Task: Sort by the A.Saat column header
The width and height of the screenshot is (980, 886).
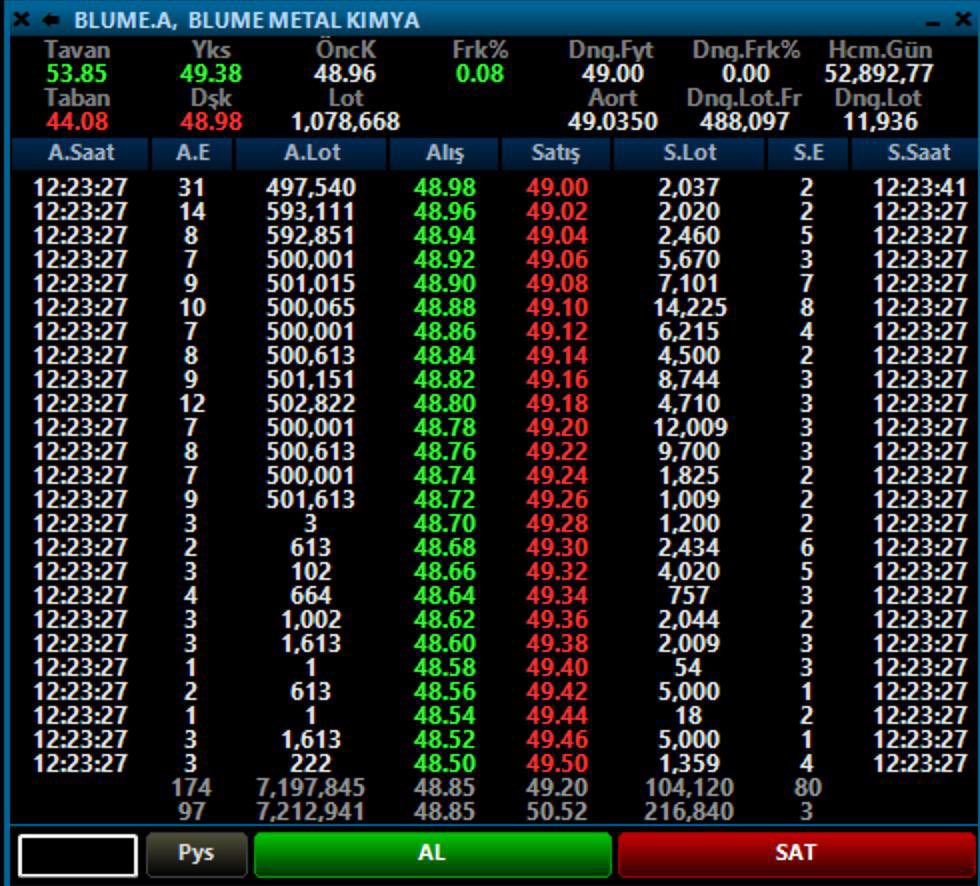Action: point(81,153)
